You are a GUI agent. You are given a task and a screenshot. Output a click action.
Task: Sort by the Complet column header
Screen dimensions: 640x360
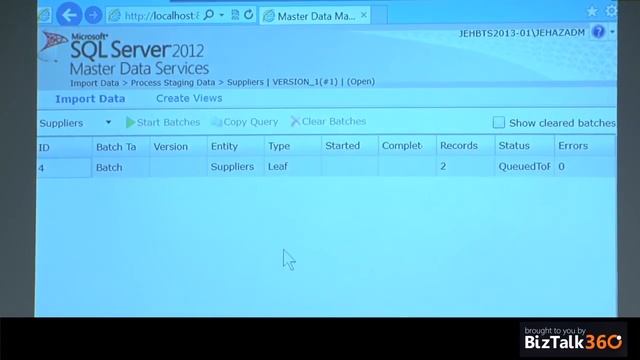[407, 146]
